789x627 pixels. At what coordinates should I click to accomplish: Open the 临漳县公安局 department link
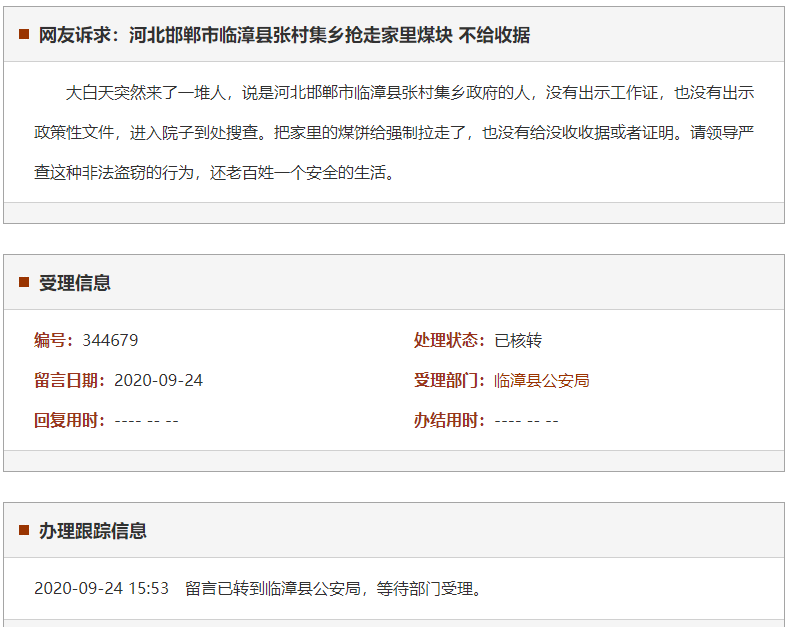542,380
